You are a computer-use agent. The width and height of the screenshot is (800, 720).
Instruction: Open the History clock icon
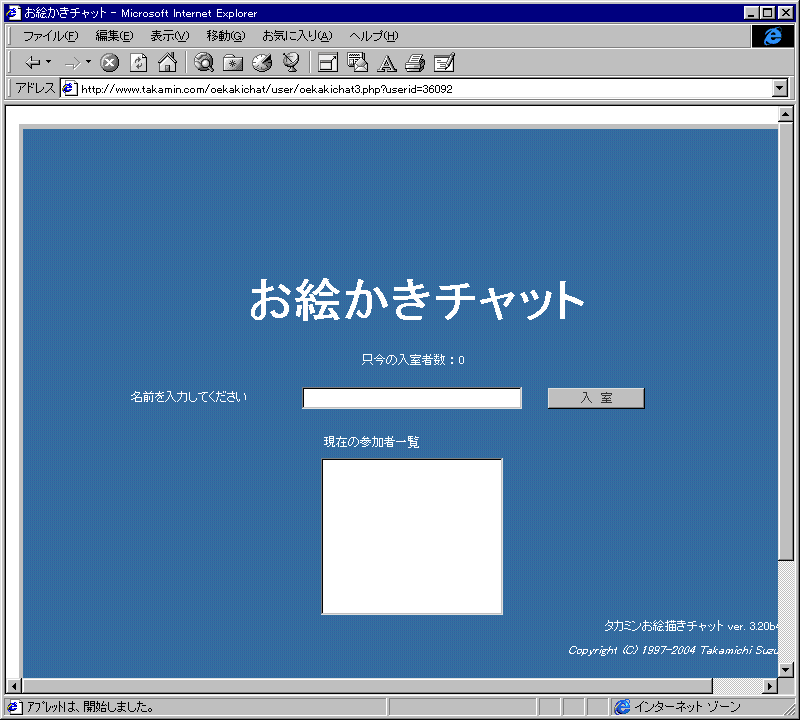pos(262,63)
